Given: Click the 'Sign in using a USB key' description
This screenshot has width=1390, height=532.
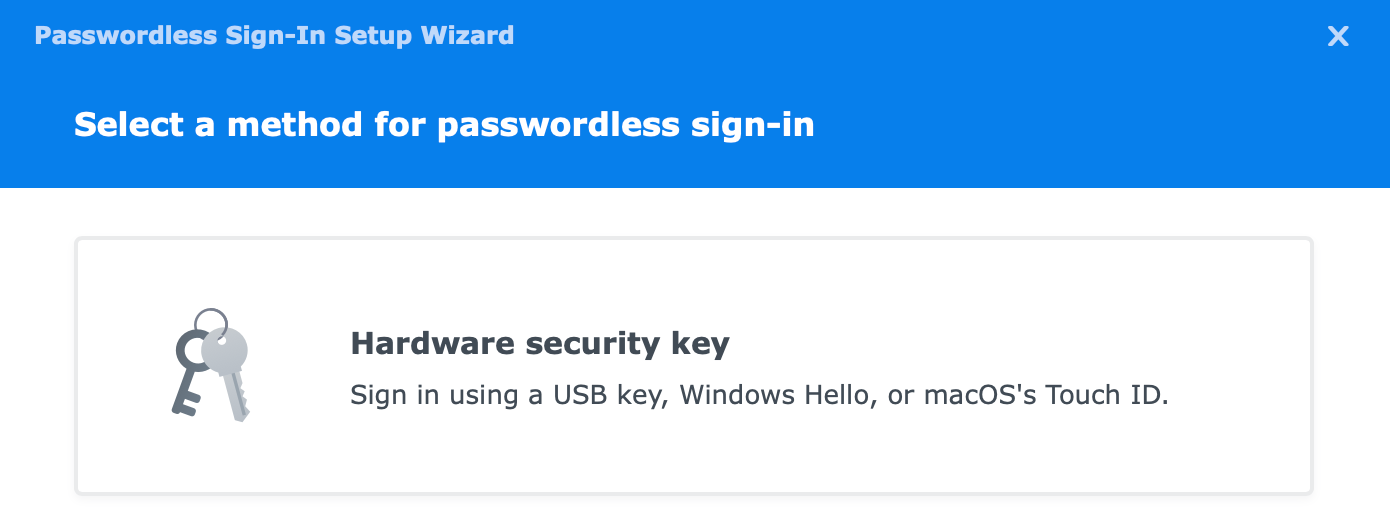Looking at the screenshot, I should (x=759, y=395).
